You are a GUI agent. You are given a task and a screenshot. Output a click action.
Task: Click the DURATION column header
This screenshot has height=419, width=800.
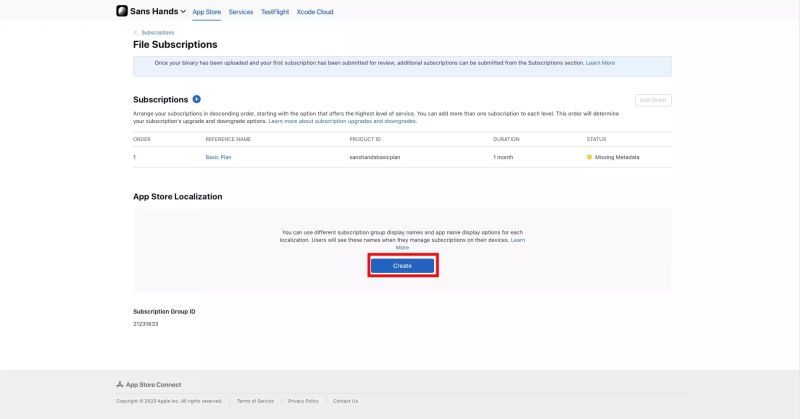(506, 139)
